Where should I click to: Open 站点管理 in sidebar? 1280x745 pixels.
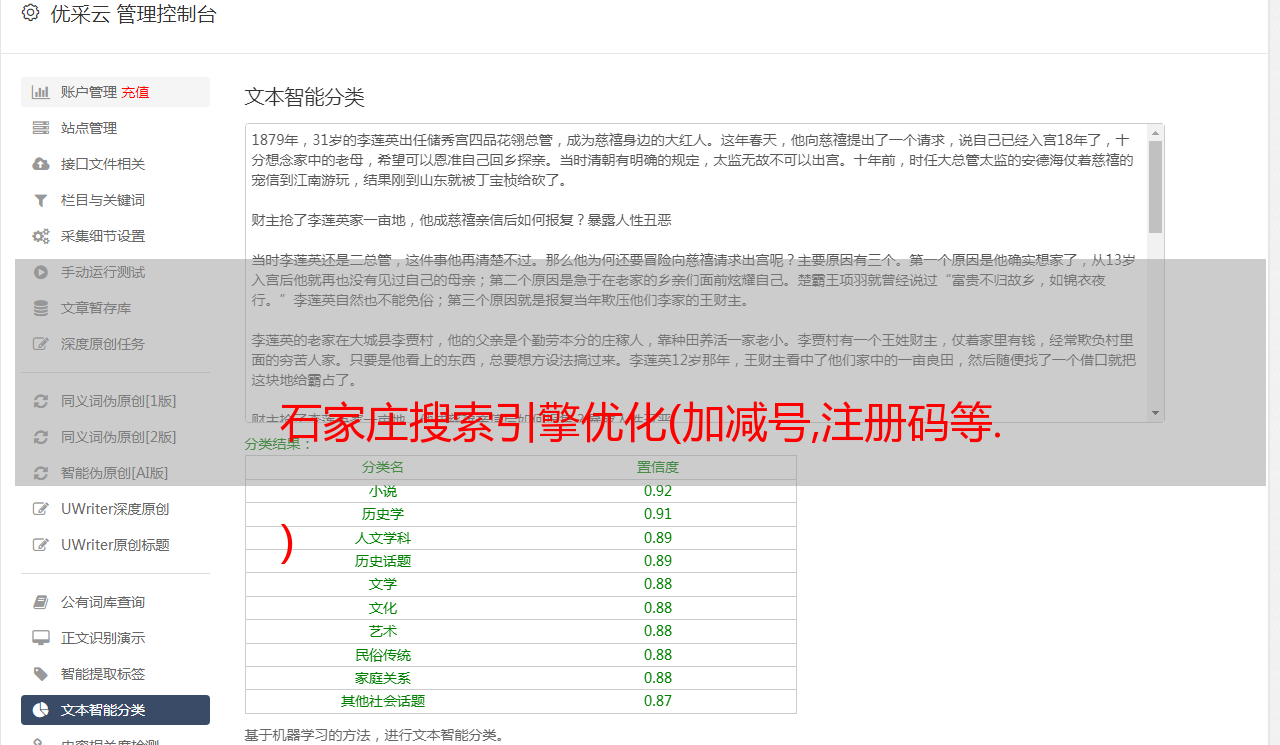pyautogui.click(x=115, y=128)
